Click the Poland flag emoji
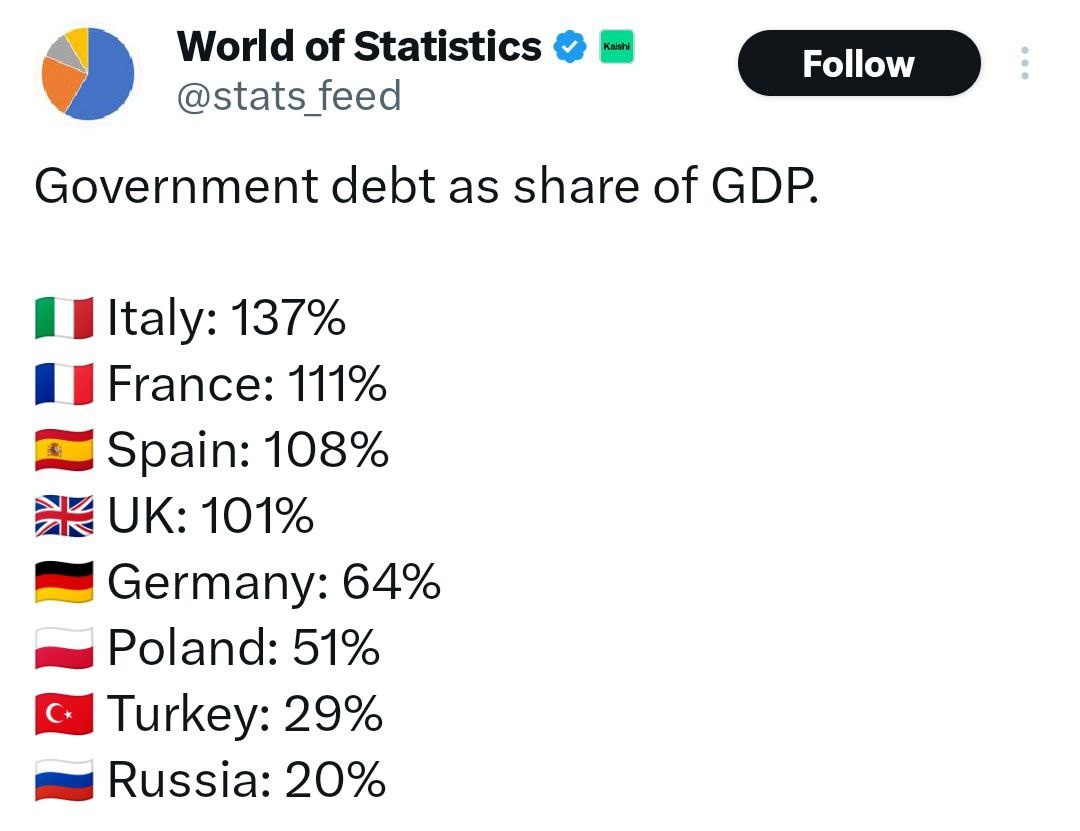1080x831 pixels. click(x=64, y=648)
